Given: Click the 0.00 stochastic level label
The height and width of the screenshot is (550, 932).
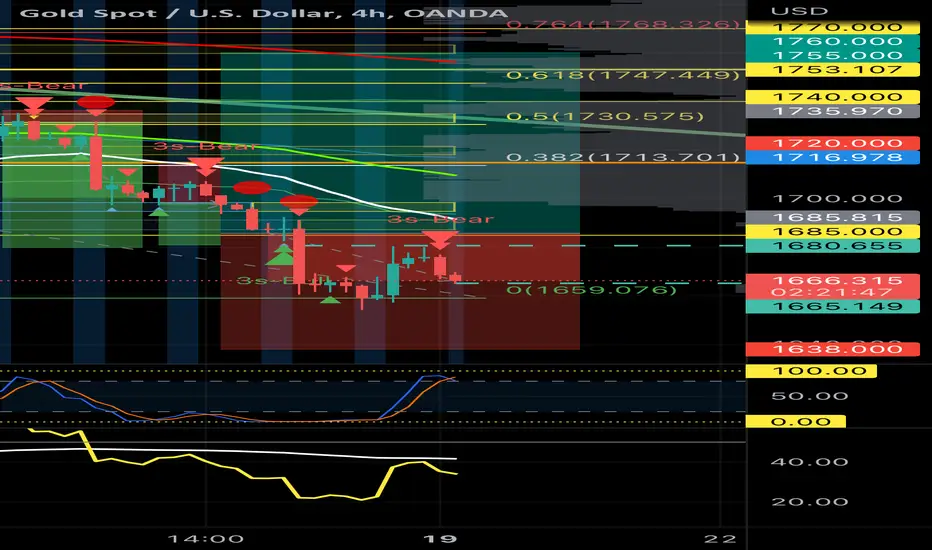Looking at the screenshot, I should [x=795, y=422].
